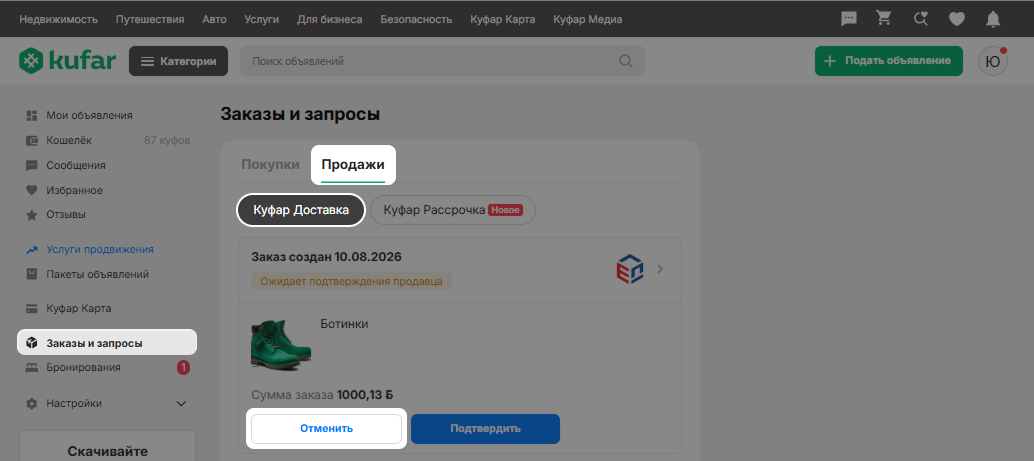Click the Настройки gear icon
The height and width of the screenshot is (461, 1034).
(x=31, y=404)
